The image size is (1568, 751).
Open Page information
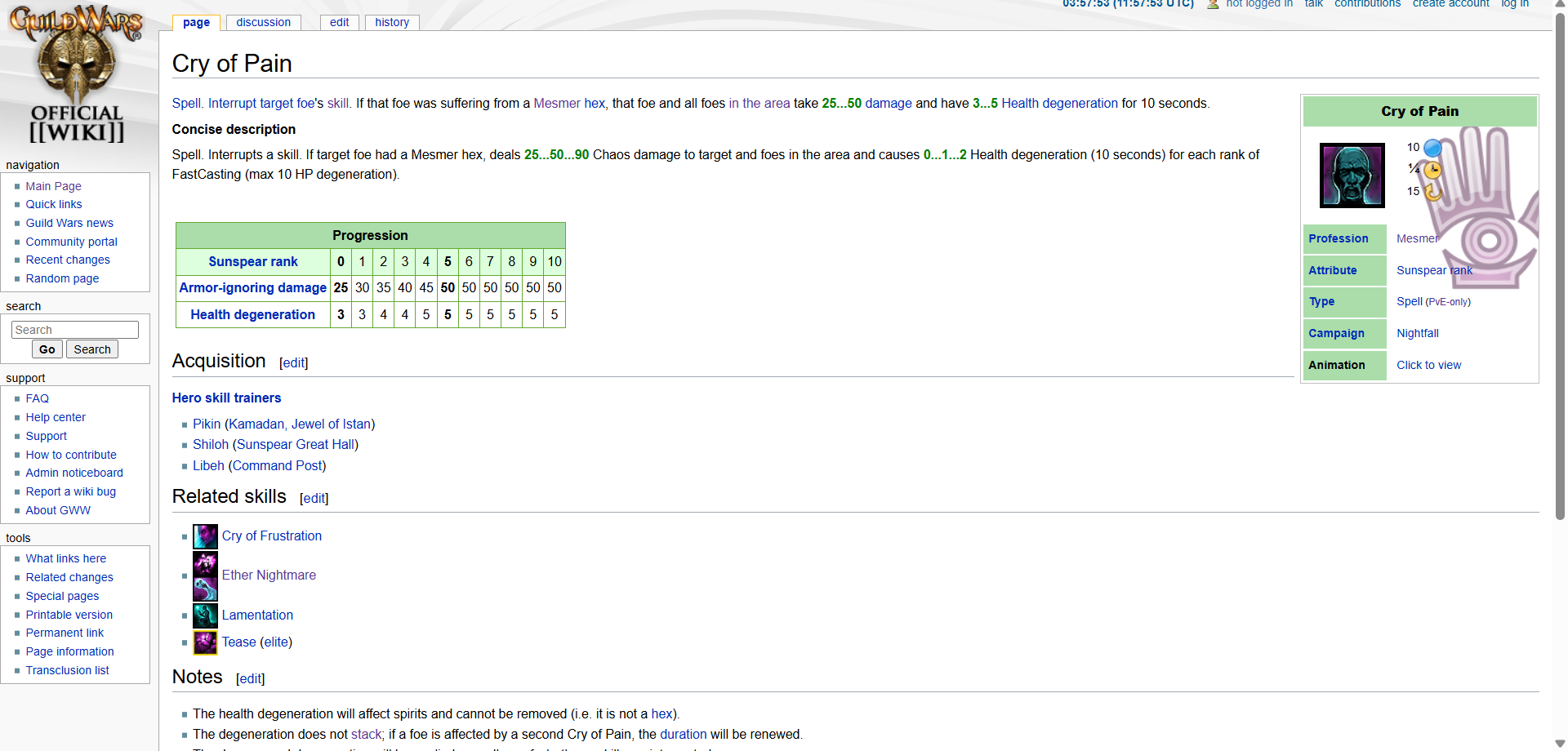tap(69, 651)
